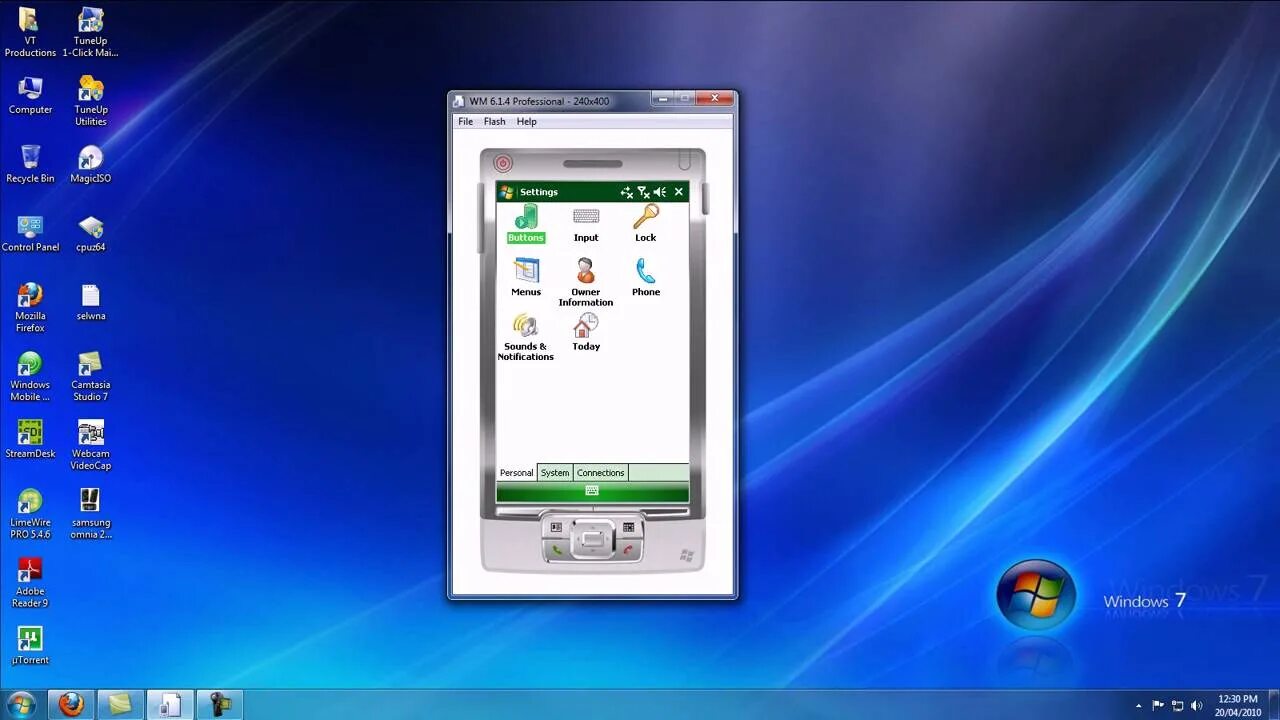Select the MagicISO desktop icon
This screenshot has width=1280, height=720.
tap(91, 164)
